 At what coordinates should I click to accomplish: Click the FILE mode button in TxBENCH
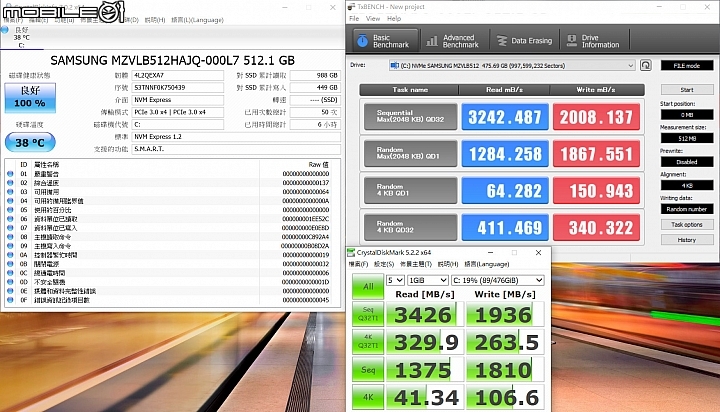687,65
